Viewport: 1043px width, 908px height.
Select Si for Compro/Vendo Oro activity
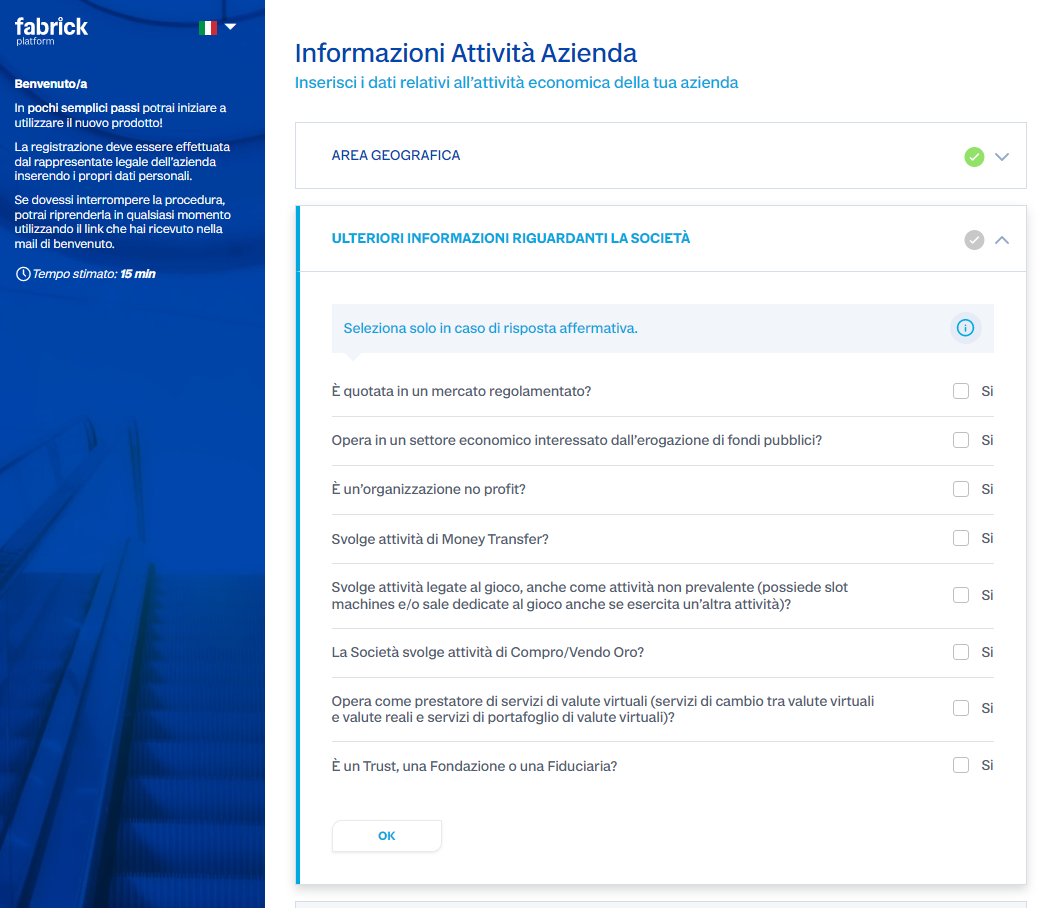(961, 652)
